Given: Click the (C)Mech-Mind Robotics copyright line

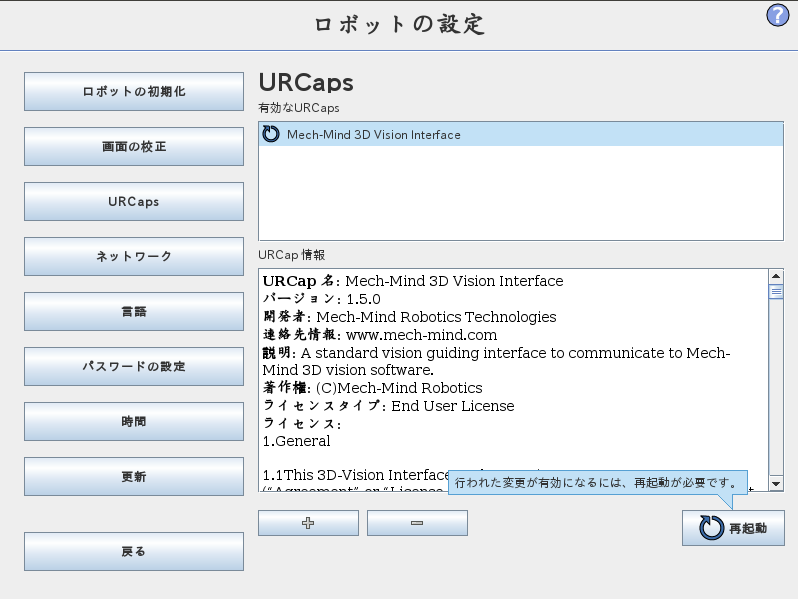Looking at the screenshot, I should point(372,388).
